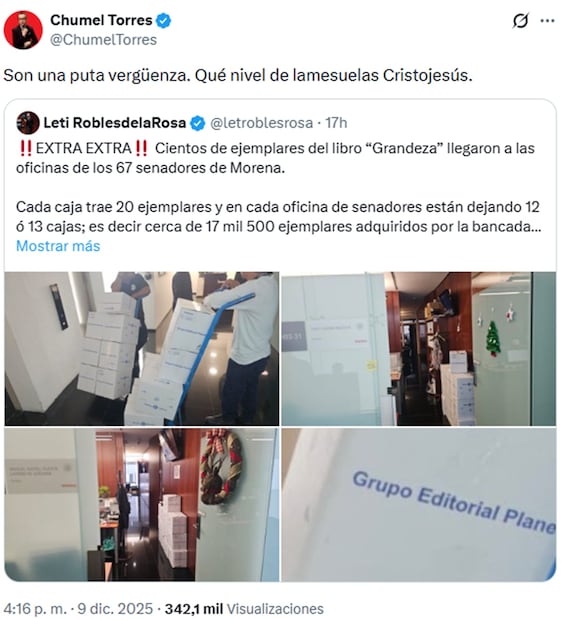Open the @ChumelTorres handle link
This screenshot has width=565, height=620.
pos(104,40)
